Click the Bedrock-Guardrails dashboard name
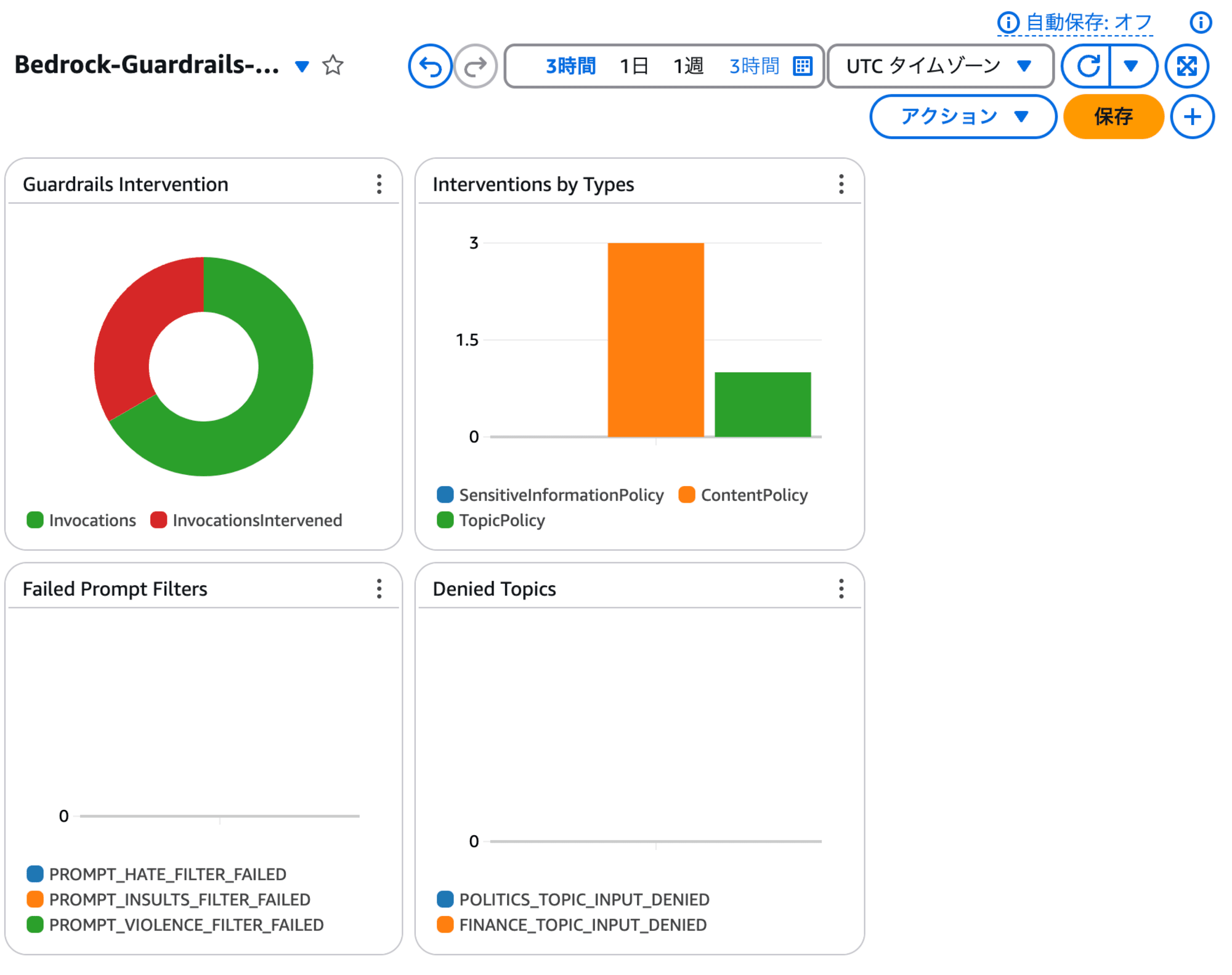 pos(147,65)
